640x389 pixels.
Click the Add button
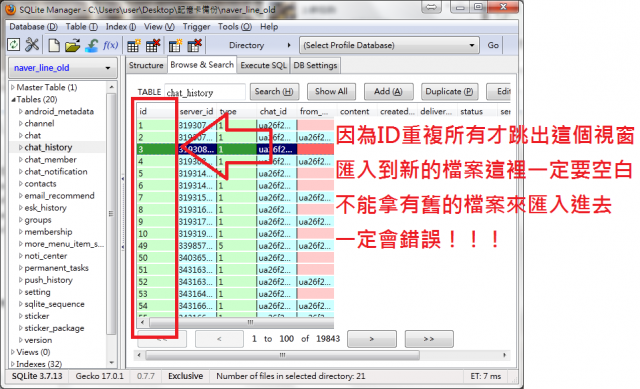pos(388,91)
